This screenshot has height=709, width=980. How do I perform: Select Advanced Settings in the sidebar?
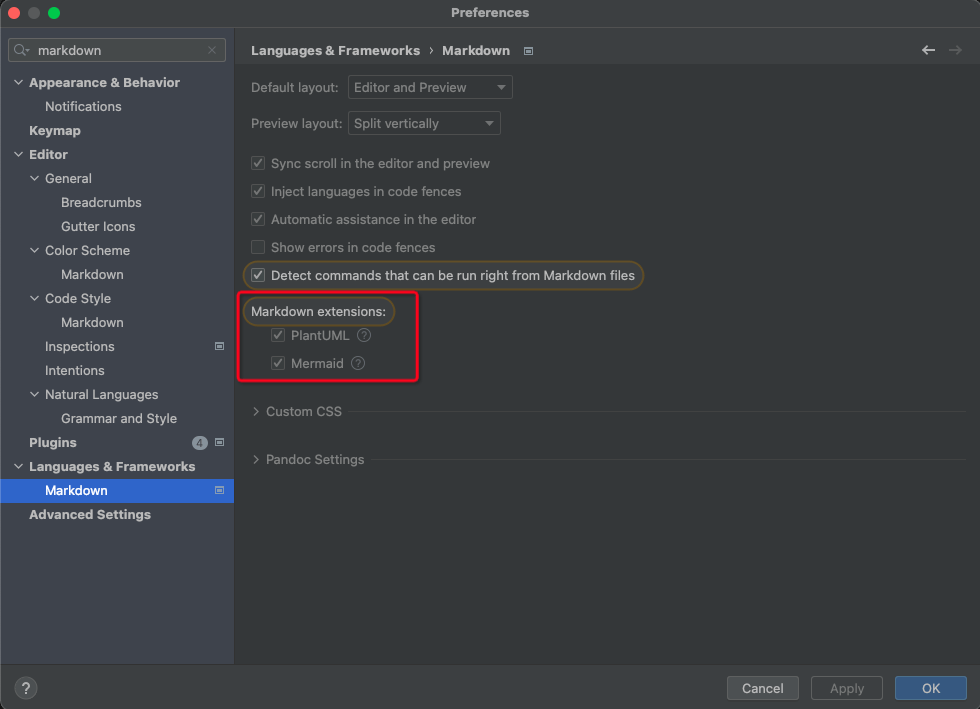point(90,515)
